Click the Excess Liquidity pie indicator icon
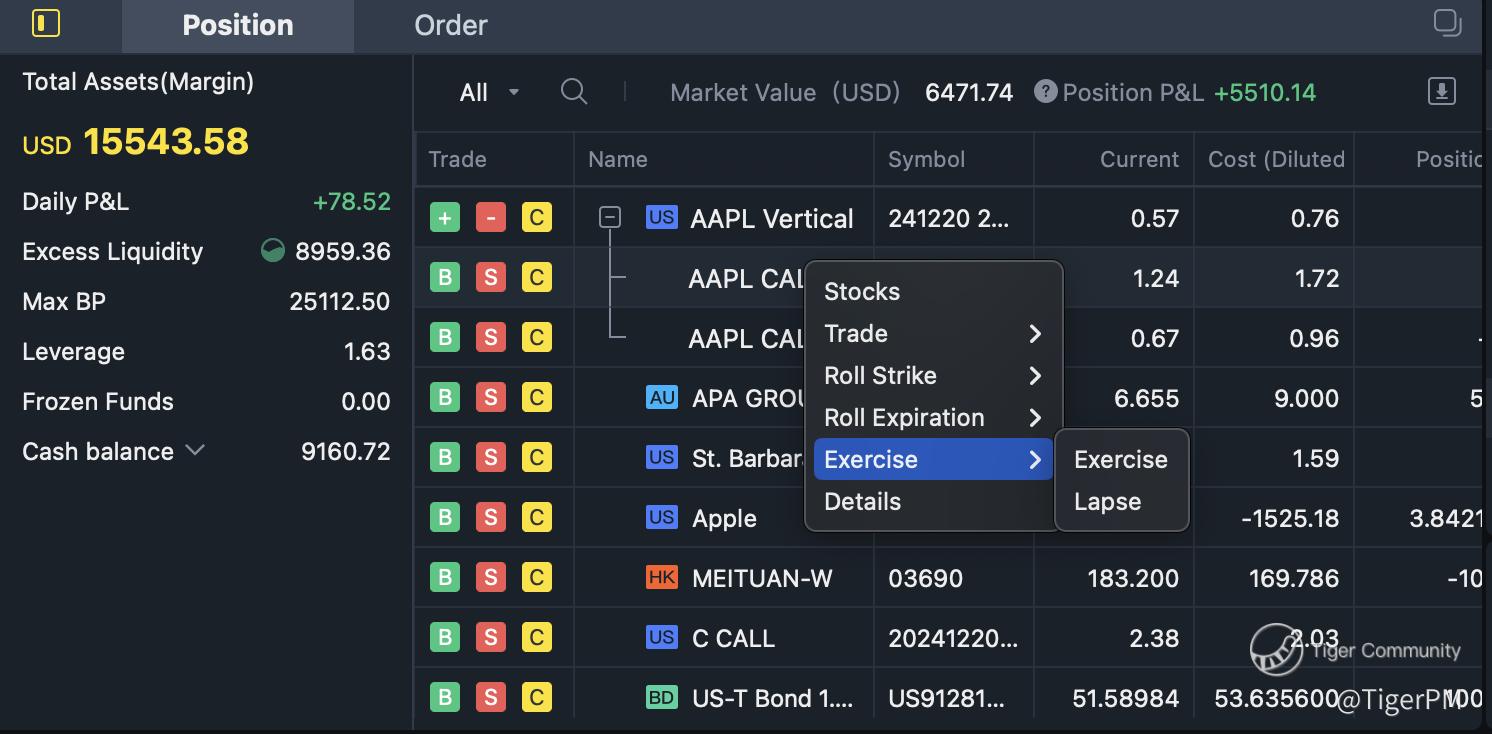This screenshot has height=734, width=1492. point(272,251)
